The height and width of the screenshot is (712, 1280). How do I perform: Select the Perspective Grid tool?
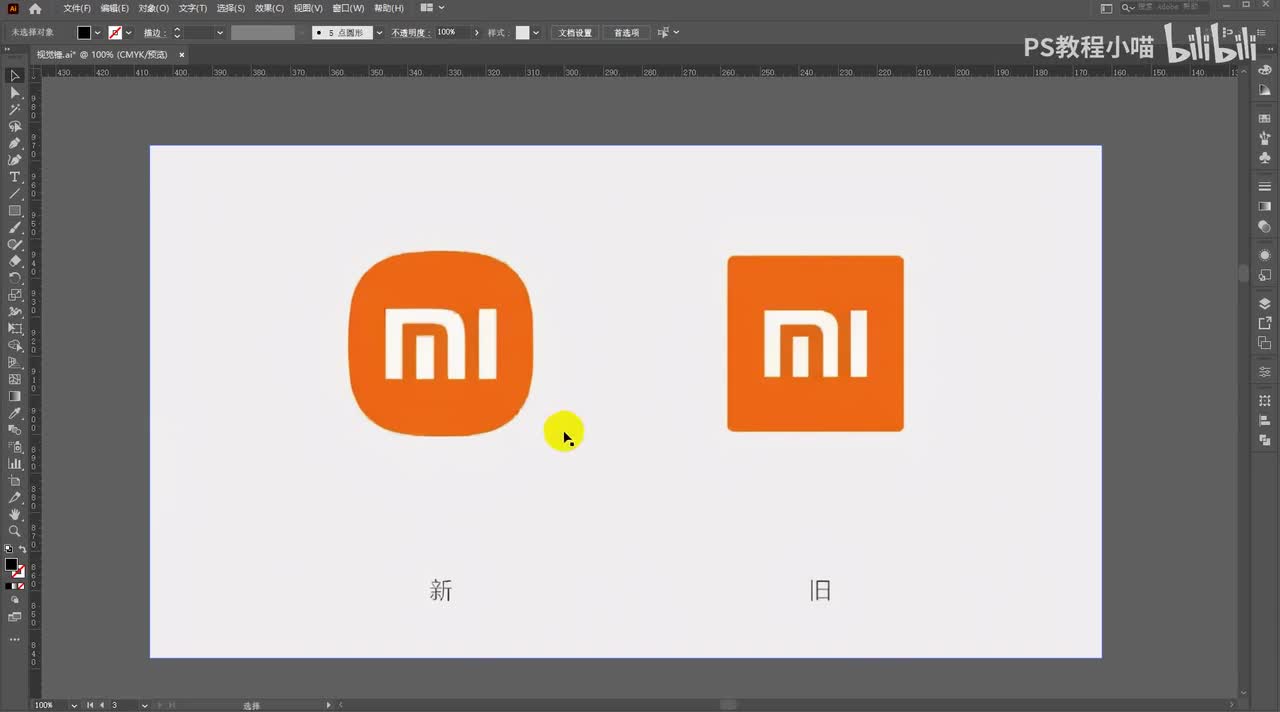tap(15, 362)
